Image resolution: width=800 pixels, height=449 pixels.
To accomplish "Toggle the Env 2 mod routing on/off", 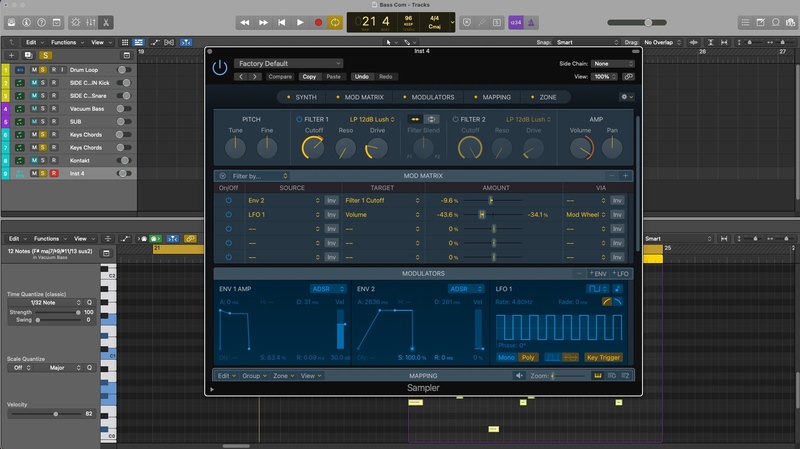I will 228,200.
